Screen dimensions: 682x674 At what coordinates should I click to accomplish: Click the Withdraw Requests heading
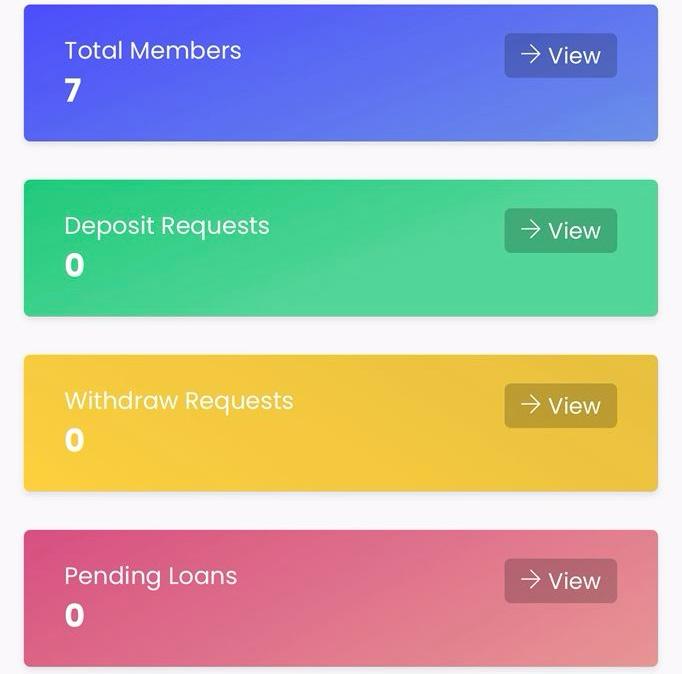coord(179,401)
